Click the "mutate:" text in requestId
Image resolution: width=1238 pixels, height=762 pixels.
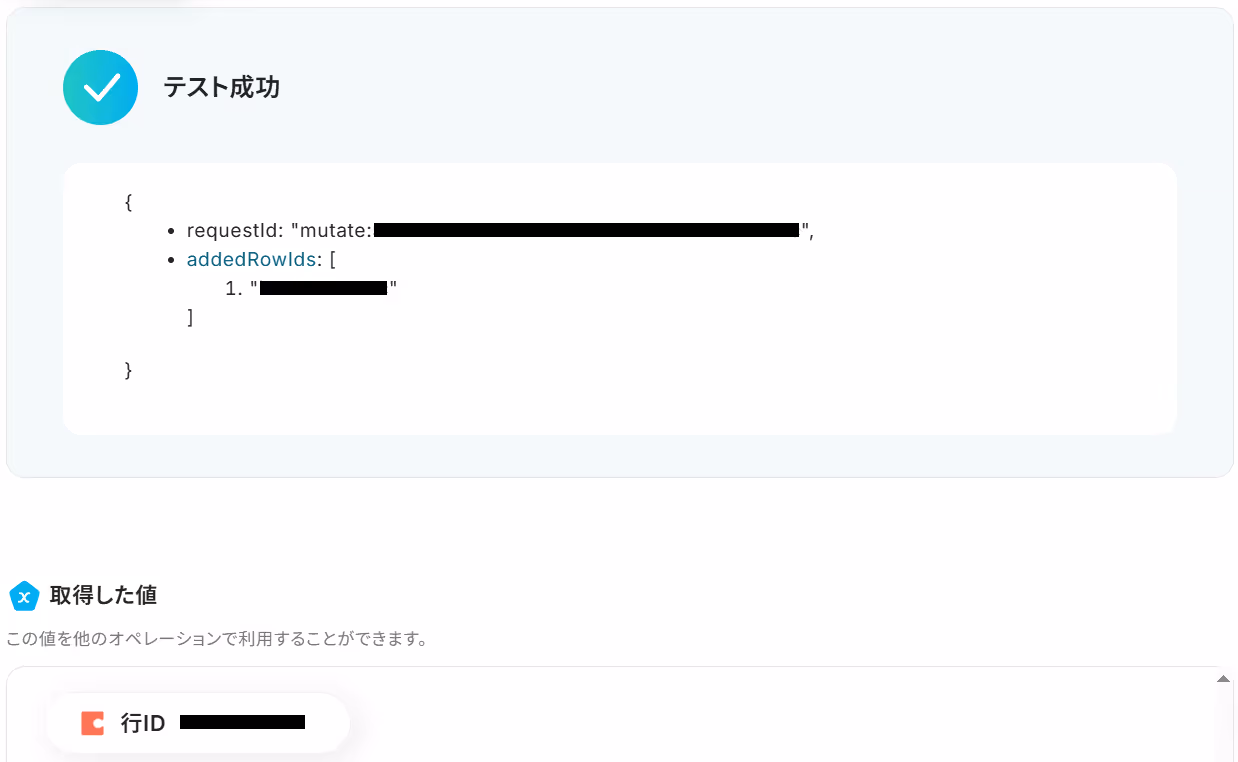click(x=335, y=230)
